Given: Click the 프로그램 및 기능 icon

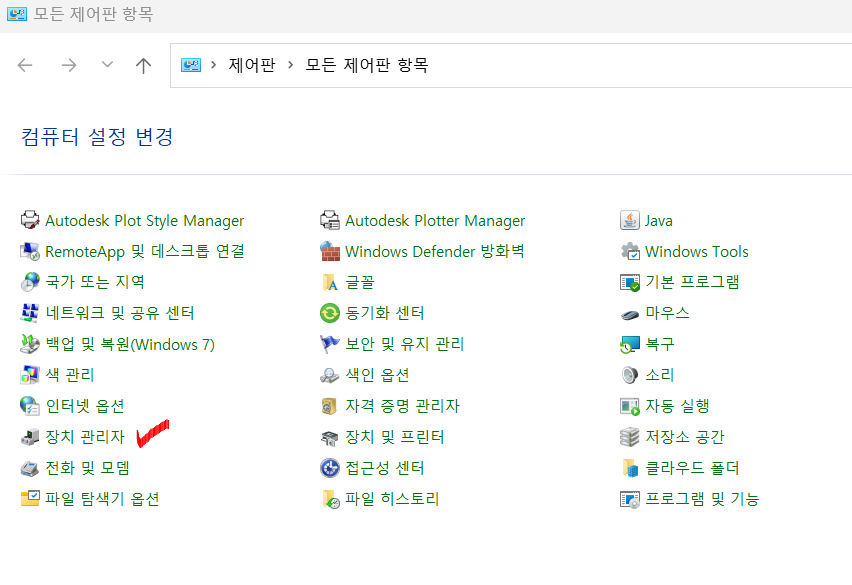Looking at the screenshot, I should [630, 499].
